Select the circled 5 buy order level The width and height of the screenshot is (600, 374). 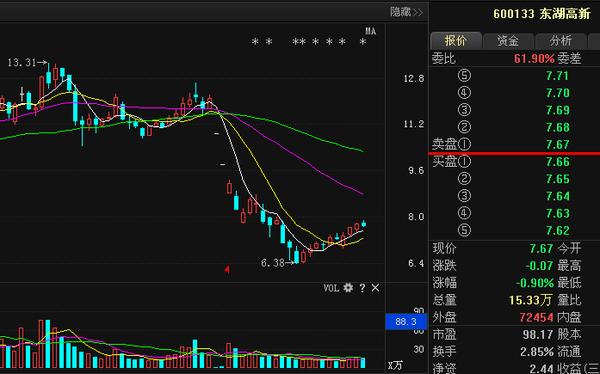click(464, 230)
